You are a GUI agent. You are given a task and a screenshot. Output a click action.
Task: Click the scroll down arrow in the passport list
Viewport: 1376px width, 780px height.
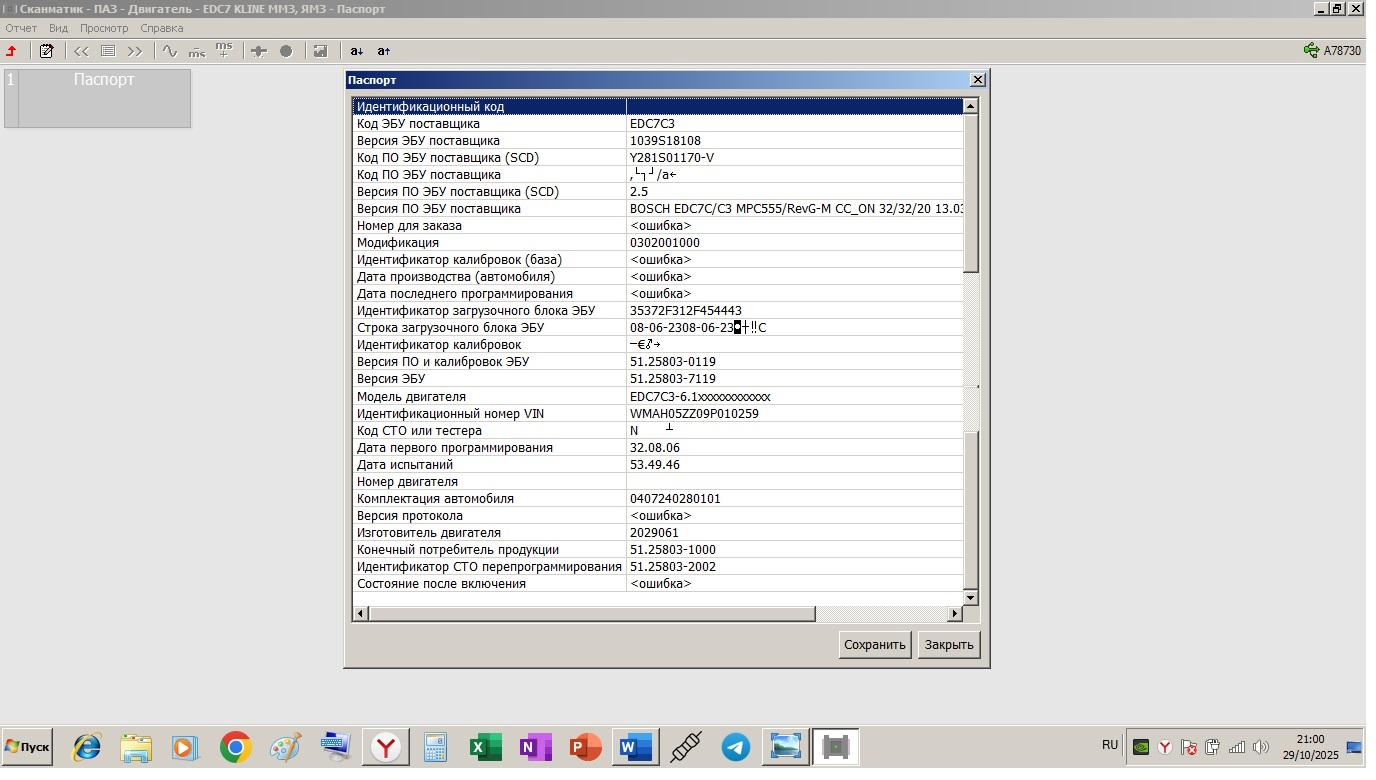click(970, 597)
